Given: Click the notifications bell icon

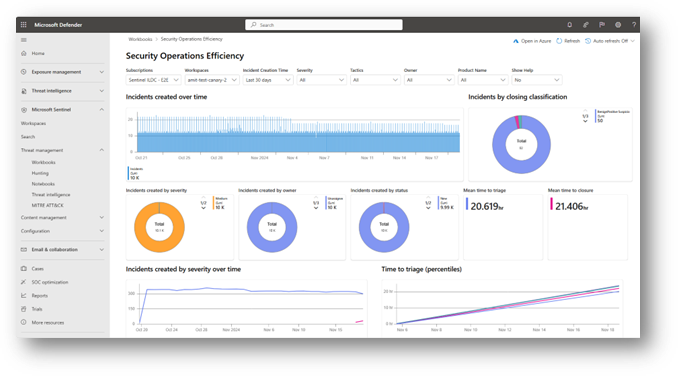Looking at the screenshot, I should 569,25.
